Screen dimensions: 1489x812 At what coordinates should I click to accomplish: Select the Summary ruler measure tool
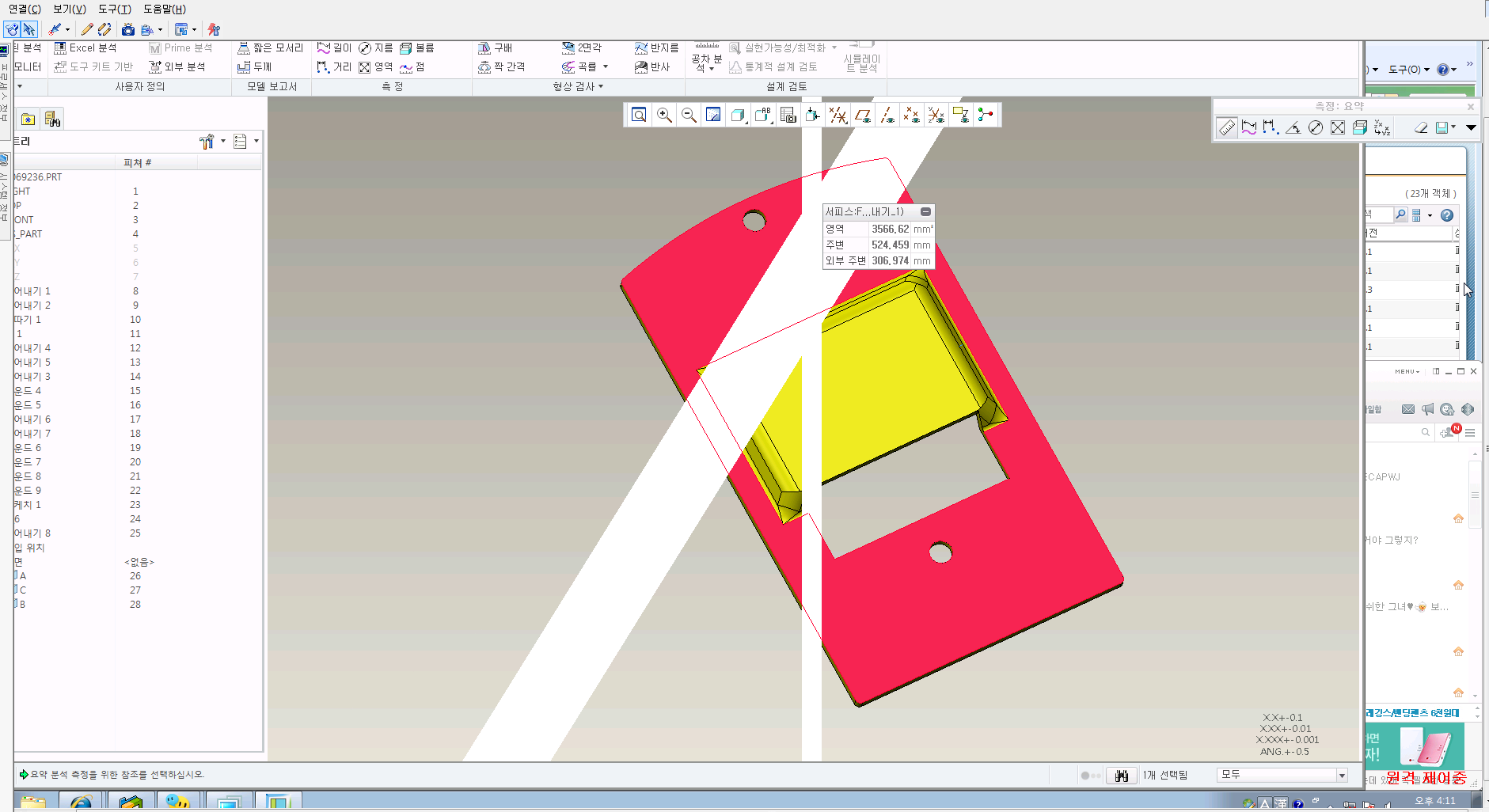(1227, 127)
